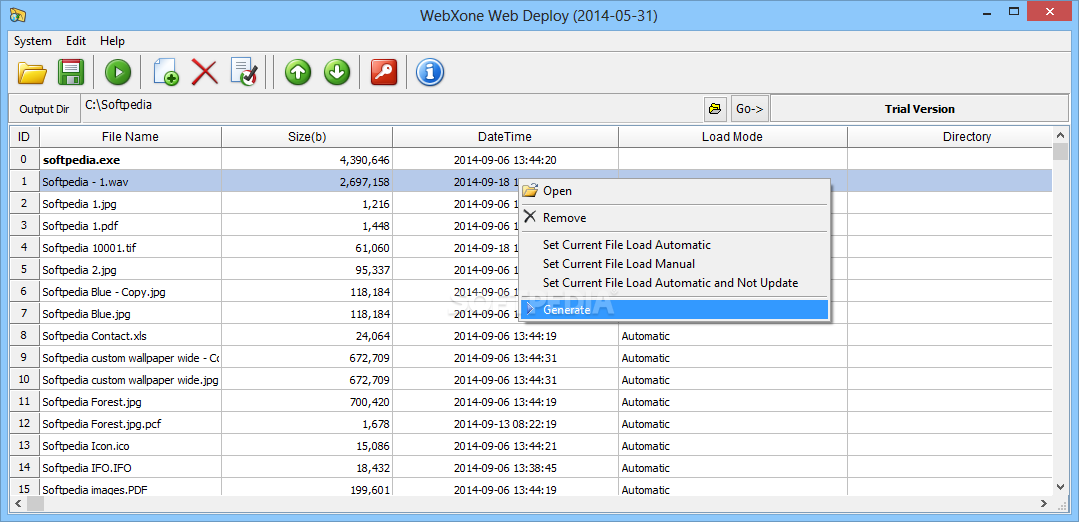Viewport: 1079px width, 522px height.
Task: Choose Open from the context menu
Action: [674, 191]
